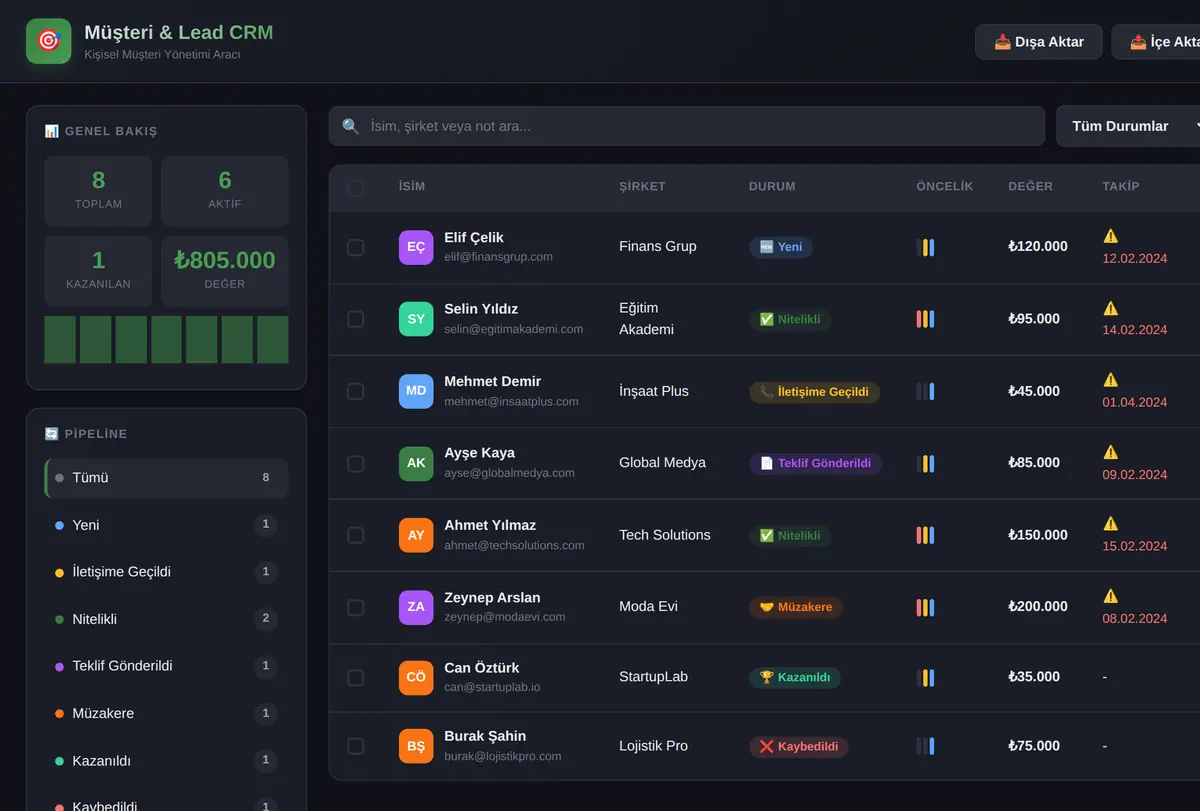Tick the checkbox beside Ayşe Kaya
1200x811 pixels.
[x=355, y=463]
